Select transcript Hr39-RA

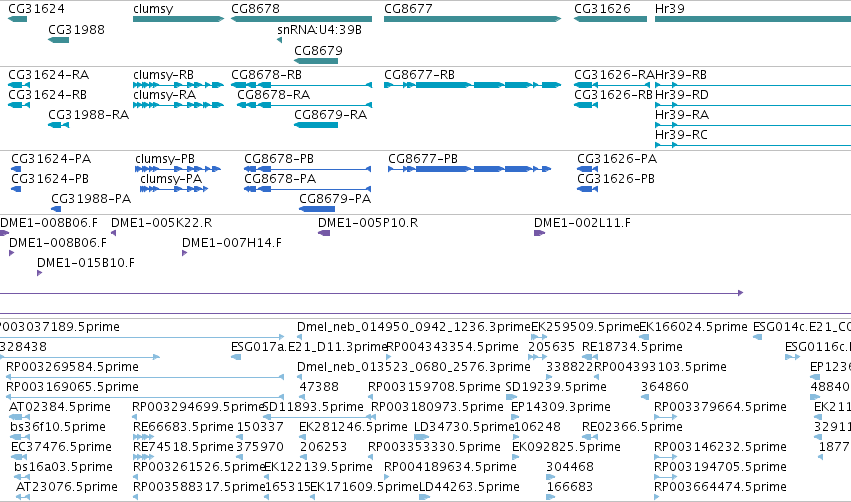[682, 115]
